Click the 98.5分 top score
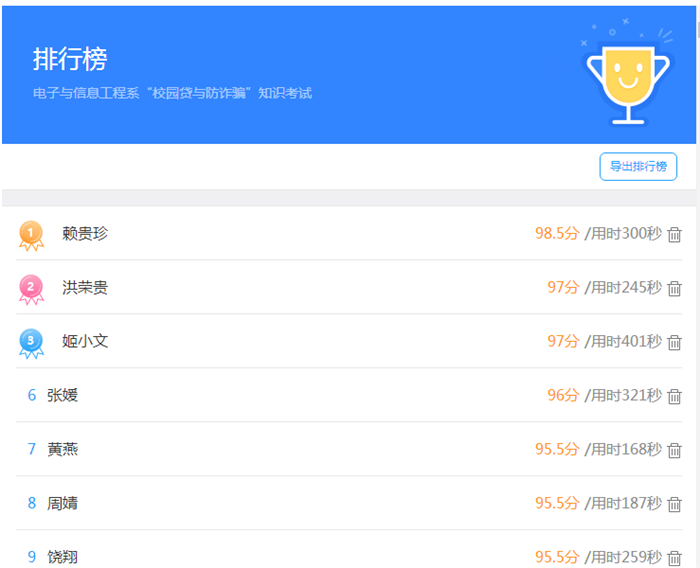 (x=557, y=233)
